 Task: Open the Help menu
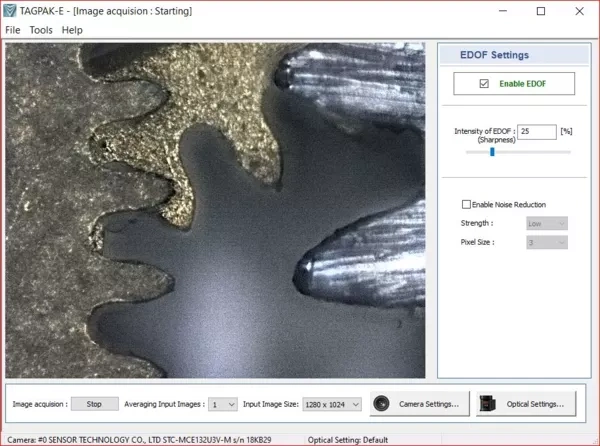[72, 30]
